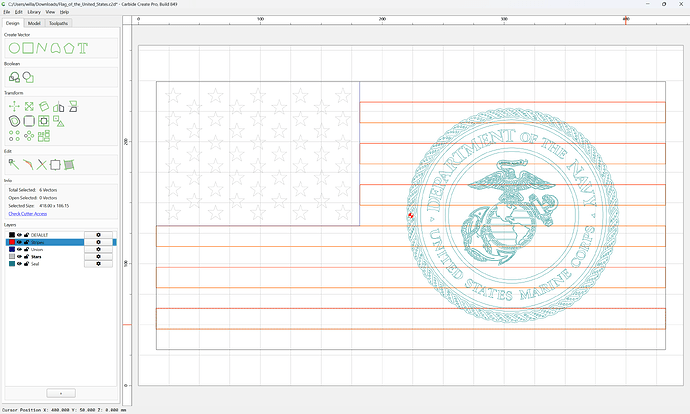Apply Boolean subtraction to vectors
This screenshot has height=414, width=690.
[28, 77]
